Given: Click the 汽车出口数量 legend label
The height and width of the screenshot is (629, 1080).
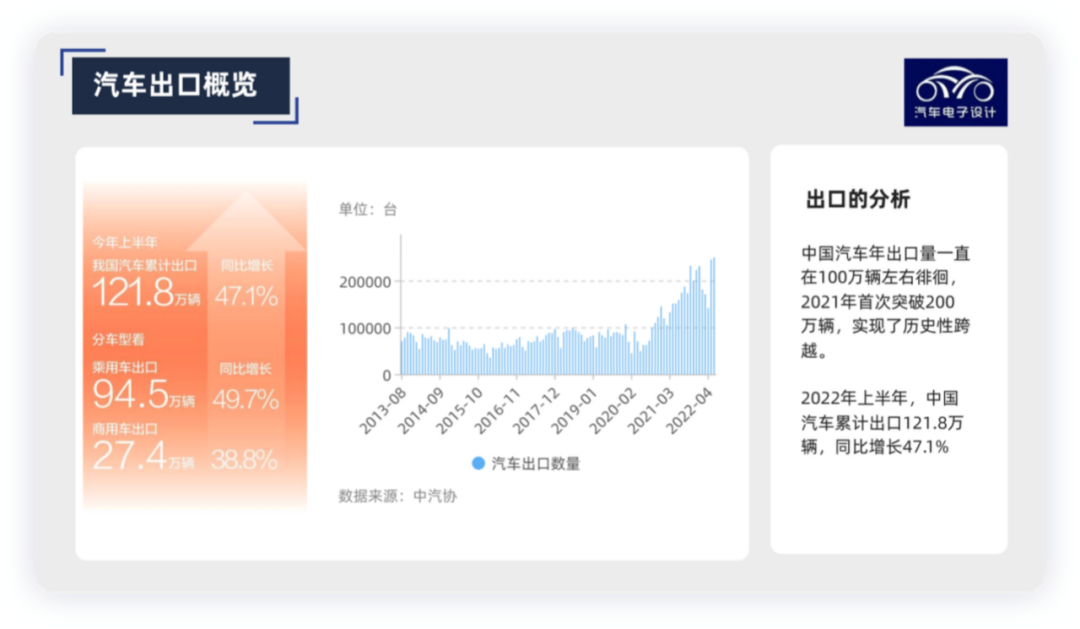Looking at the screenshot, I should [x=536, y=464].
